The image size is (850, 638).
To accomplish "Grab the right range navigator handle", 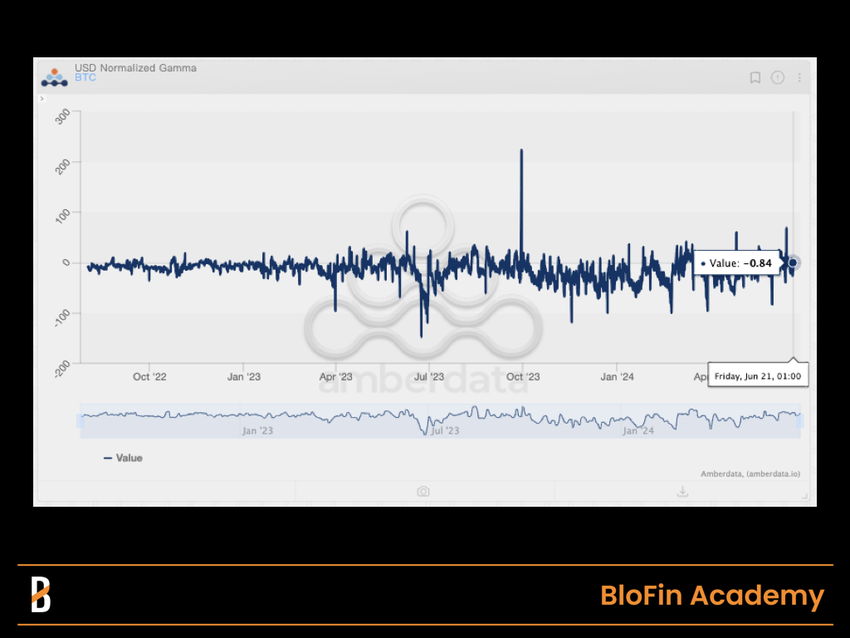I will tap(800, 421).
